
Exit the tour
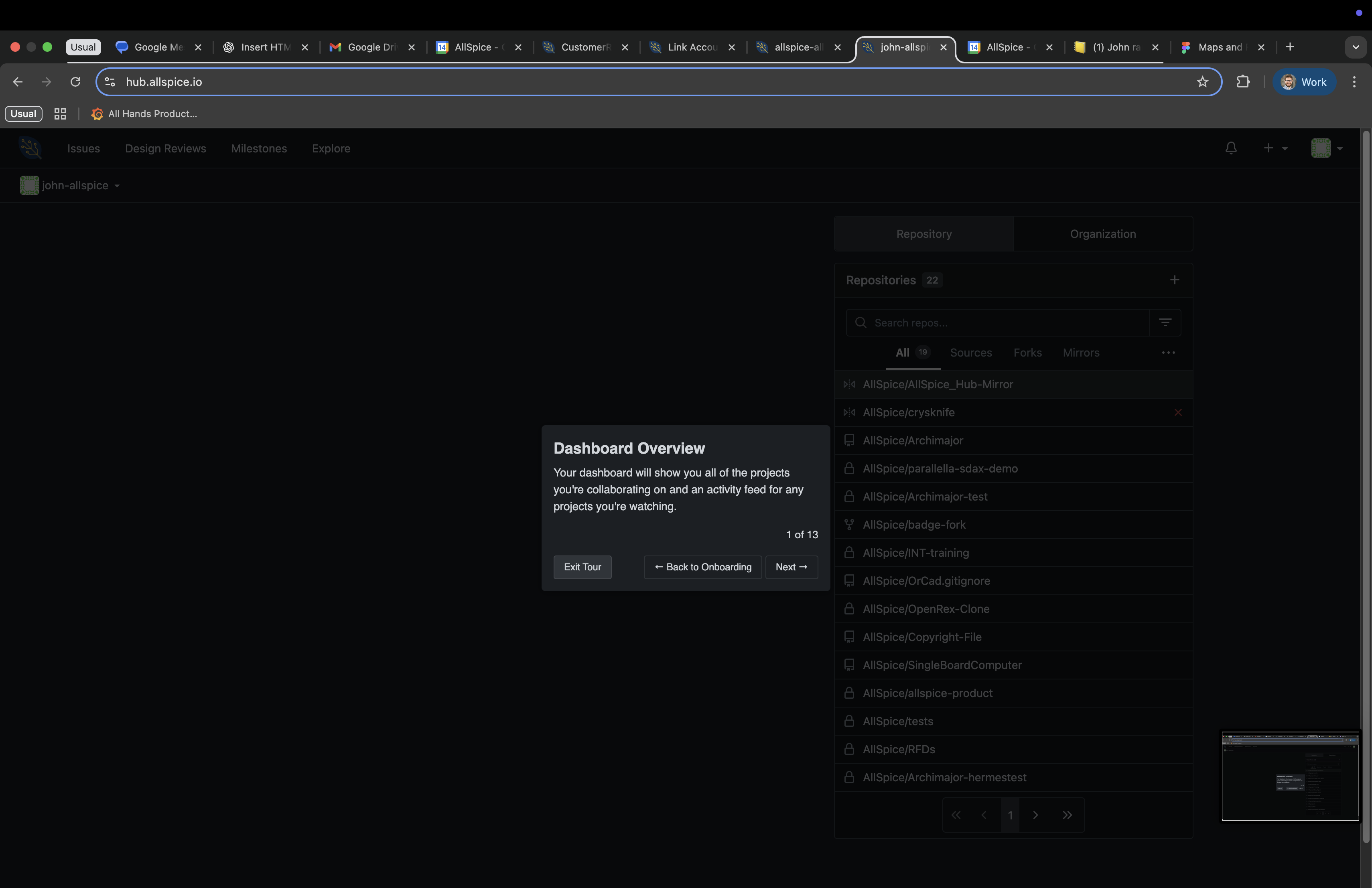[x=582, y=567]
